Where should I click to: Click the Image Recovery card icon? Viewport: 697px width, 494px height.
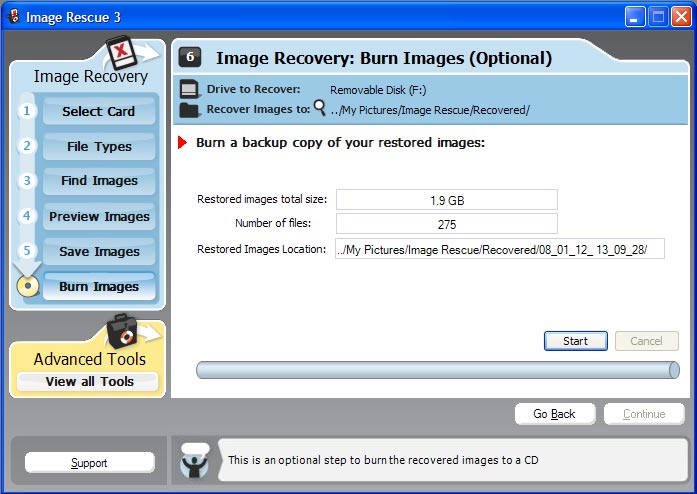(x=121, y=52)
